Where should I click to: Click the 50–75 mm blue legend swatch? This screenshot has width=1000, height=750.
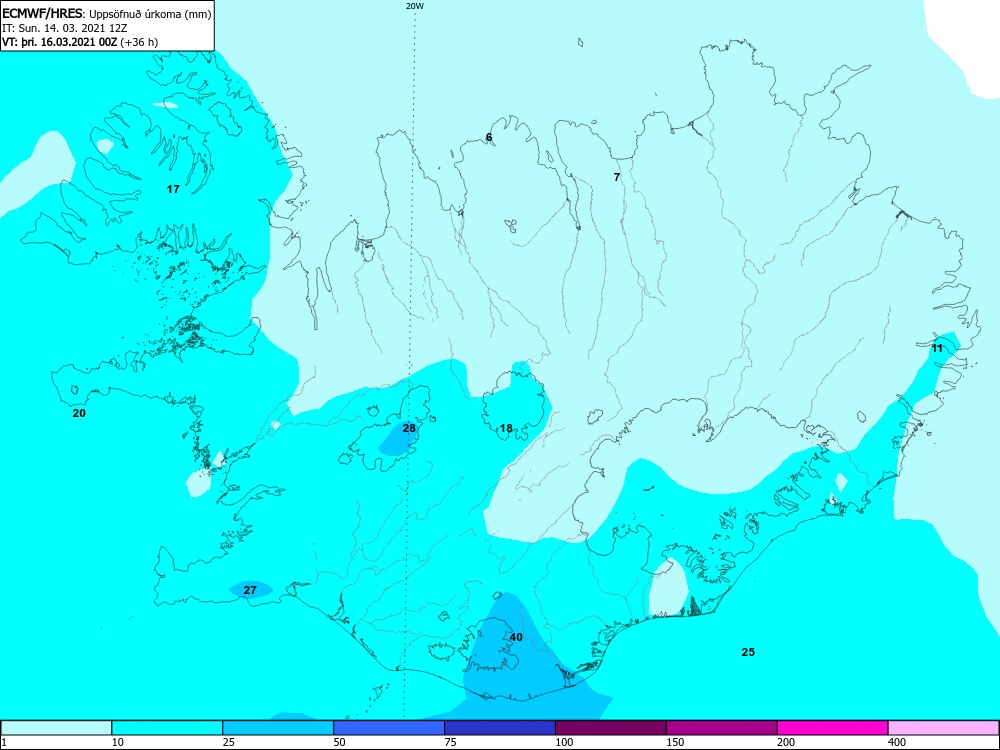coord(389,728)
